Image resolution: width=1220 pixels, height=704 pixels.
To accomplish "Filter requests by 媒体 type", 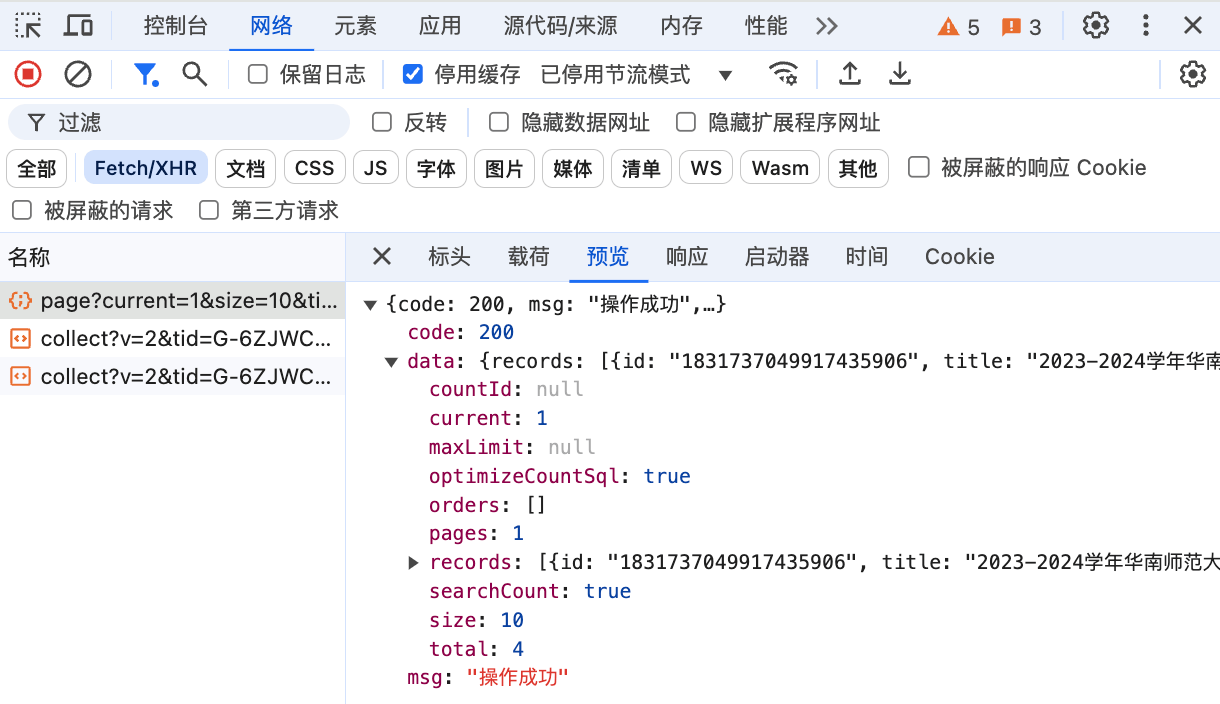I will [x=573, y=168].
